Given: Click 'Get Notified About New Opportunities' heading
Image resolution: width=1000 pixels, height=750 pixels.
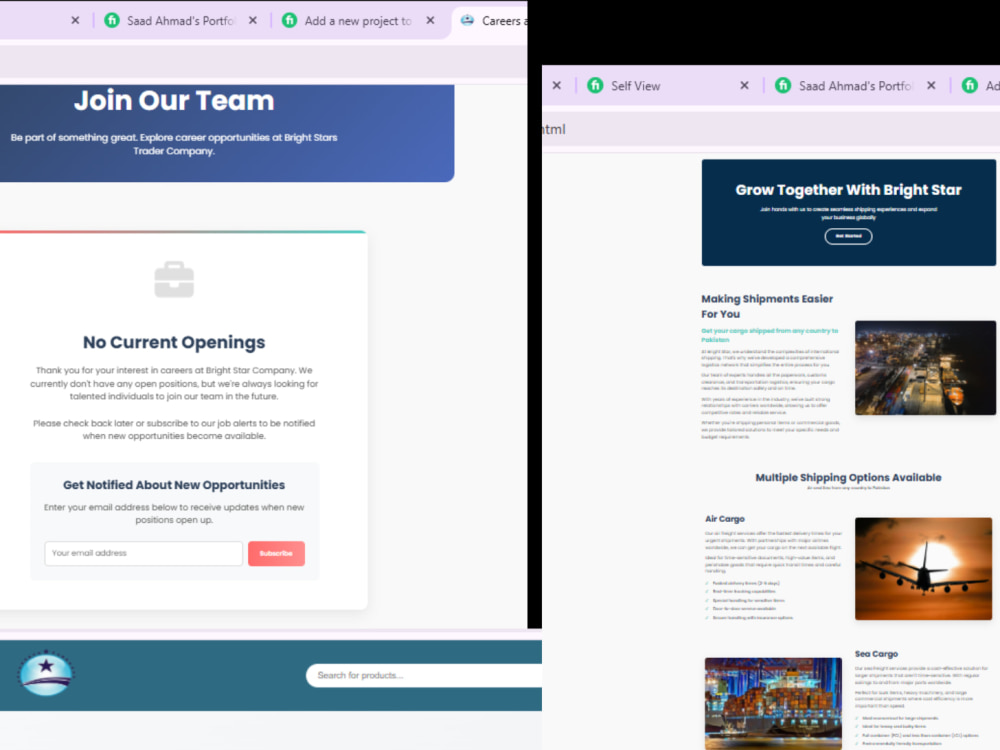Looking at the screenshot, I should (x=174, y=485).
